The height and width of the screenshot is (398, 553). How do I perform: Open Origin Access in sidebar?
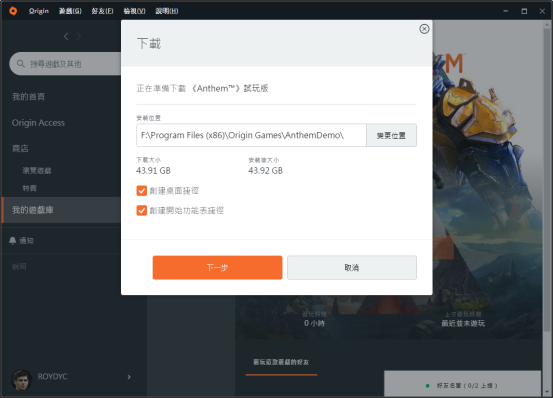38,123
